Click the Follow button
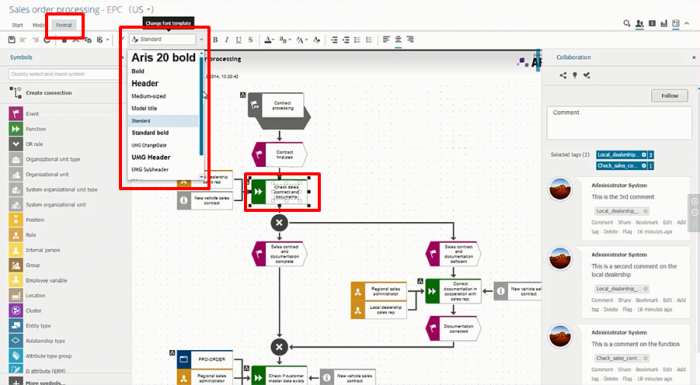This screenshot has height=385, width=700. tap(669, 96)
